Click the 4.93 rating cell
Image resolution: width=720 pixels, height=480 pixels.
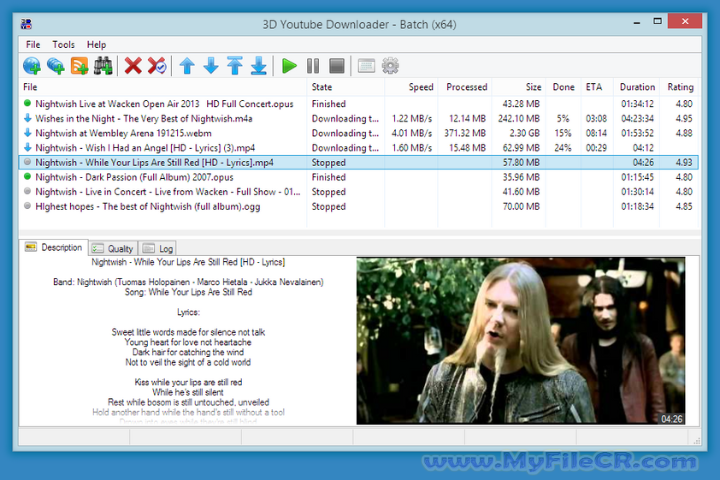684,163
